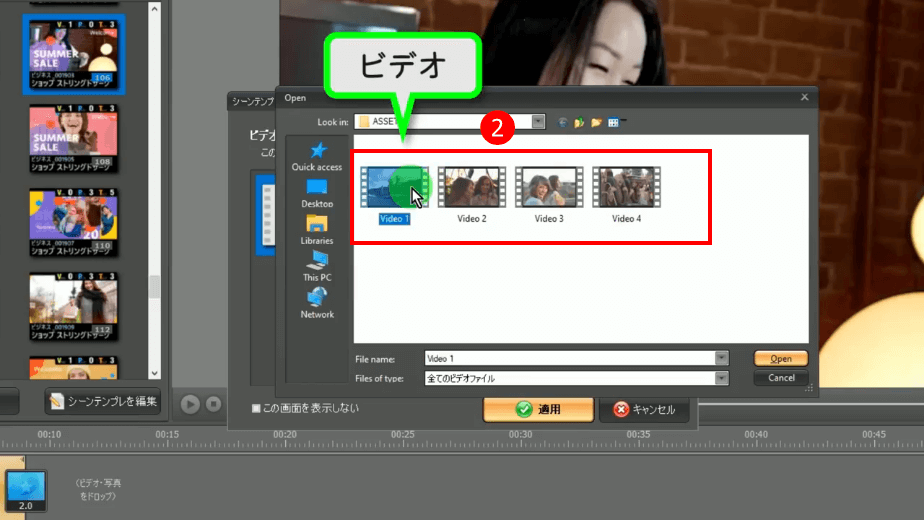Click the Quick access star icon

[x=317, y=151]
